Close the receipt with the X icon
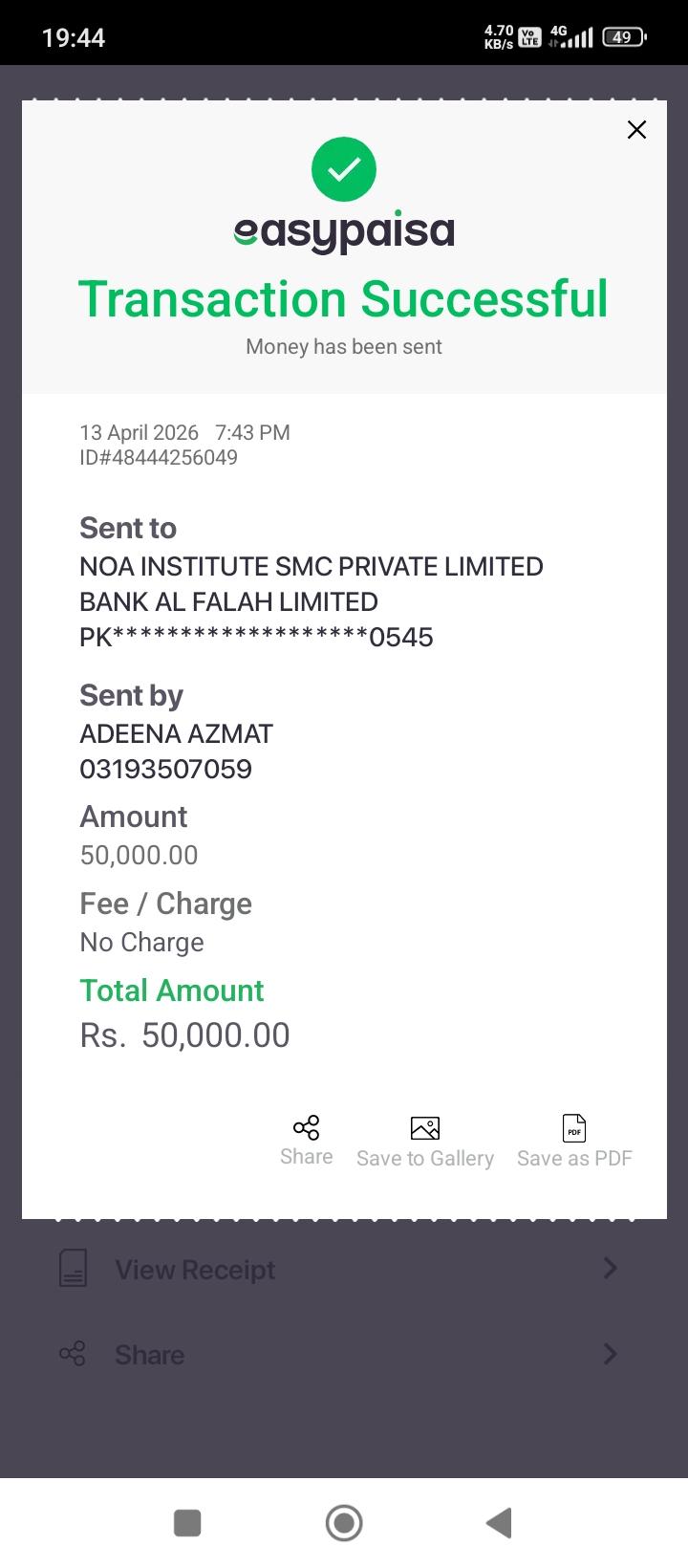 coord(636,130)
